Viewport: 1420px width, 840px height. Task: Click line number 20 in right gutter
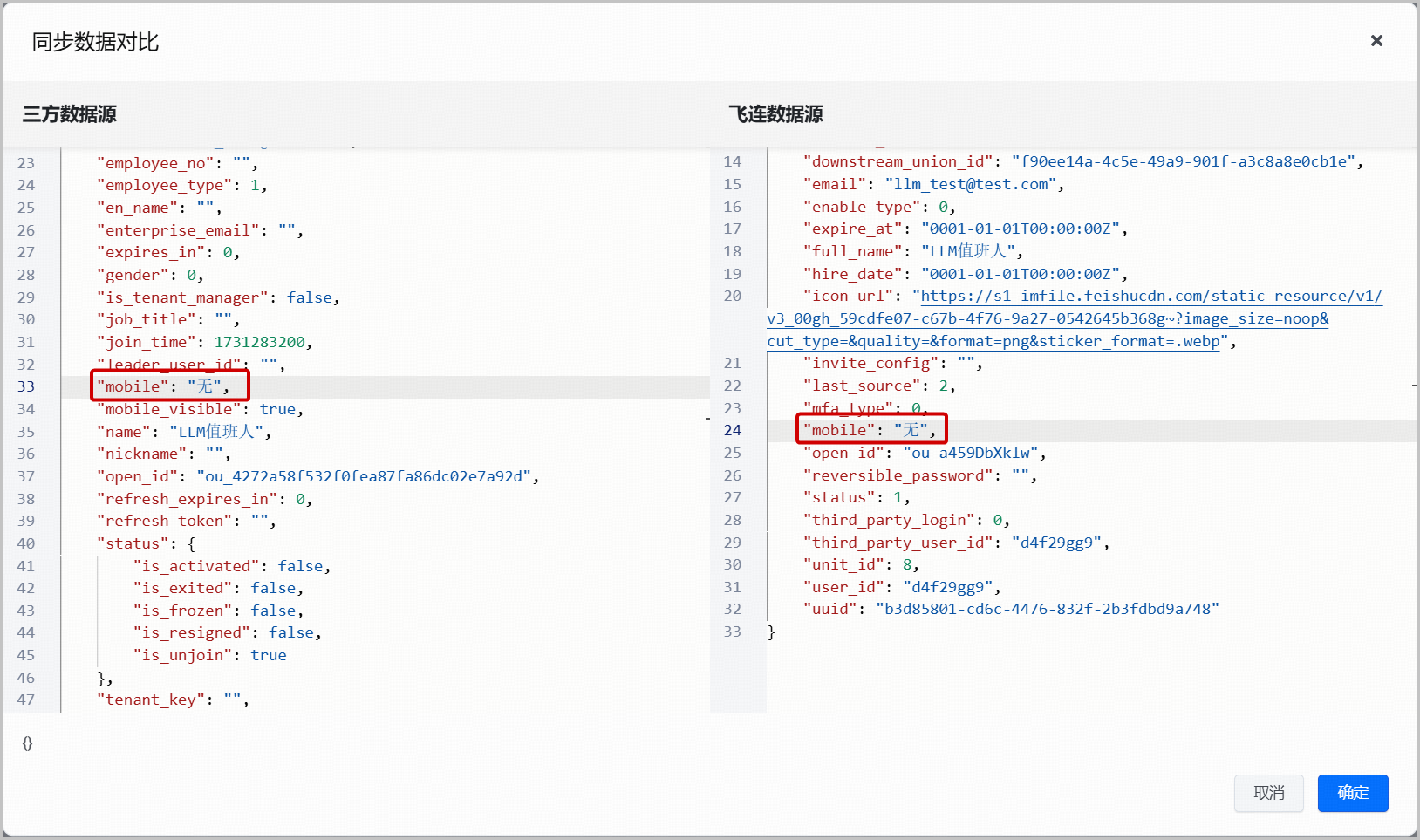[733, 296]
